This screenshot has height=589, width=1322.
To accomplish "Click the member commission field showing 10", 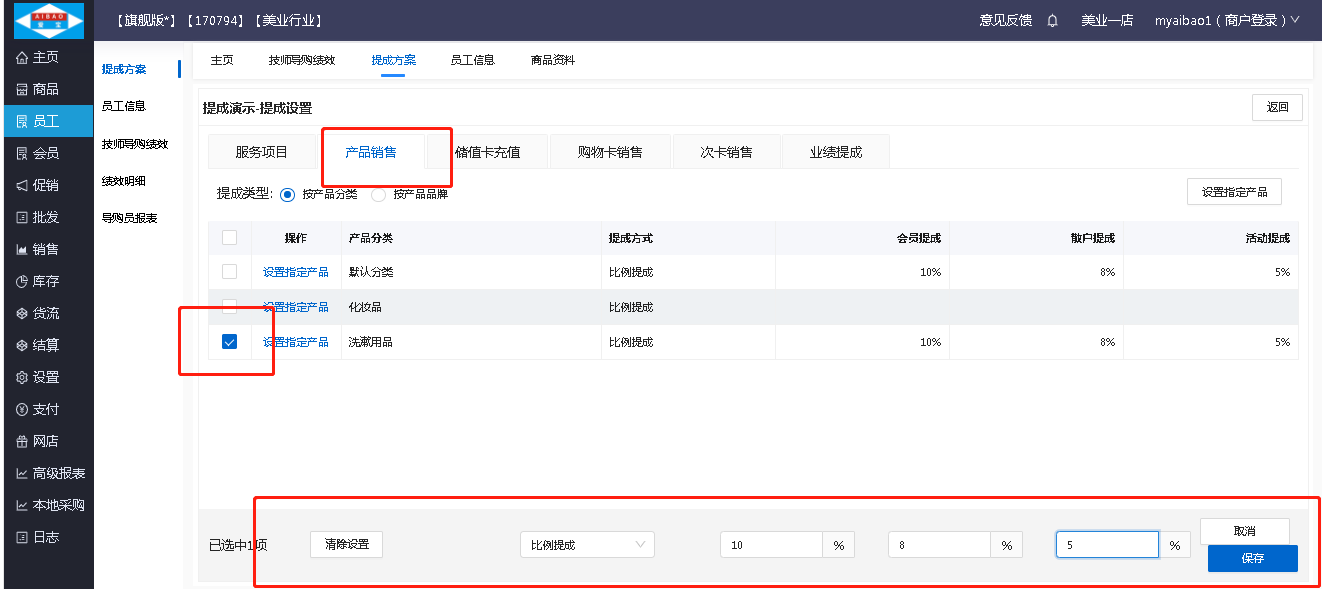I will (771, 545).
